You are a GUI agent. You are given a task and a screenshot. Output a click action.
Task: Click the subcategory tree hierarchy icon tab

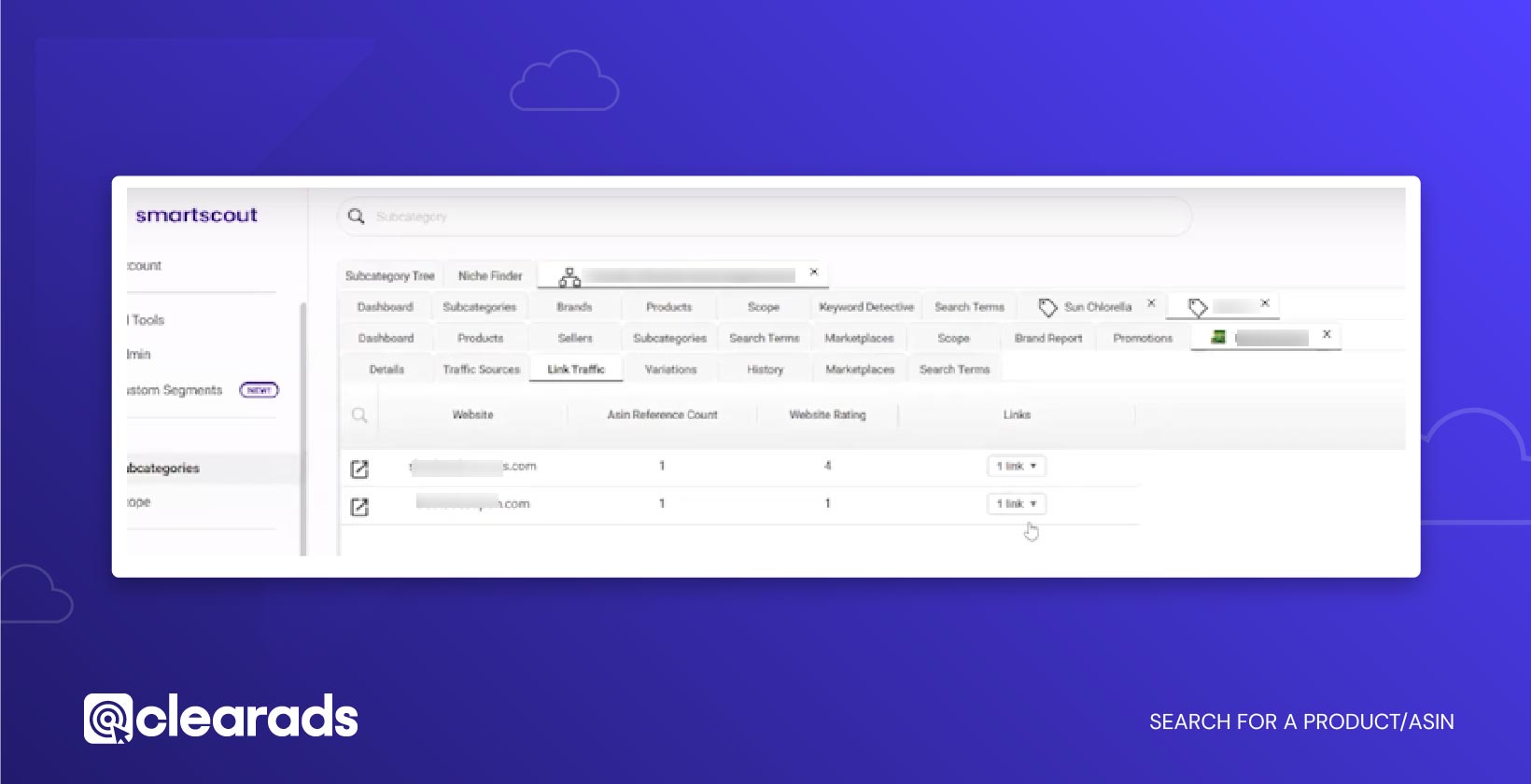coord(569,277)
